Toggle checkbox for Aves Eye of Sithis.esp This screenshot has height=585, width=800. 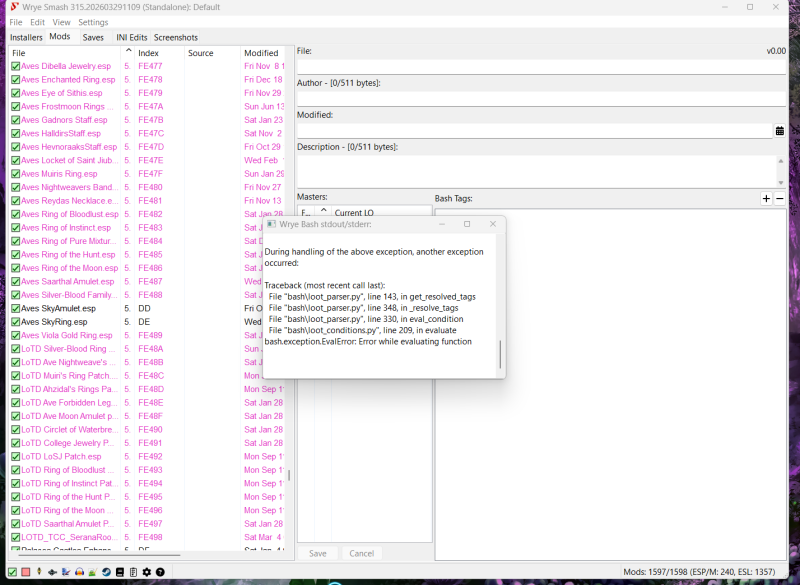pyautogui.click(x=16, y=93)
